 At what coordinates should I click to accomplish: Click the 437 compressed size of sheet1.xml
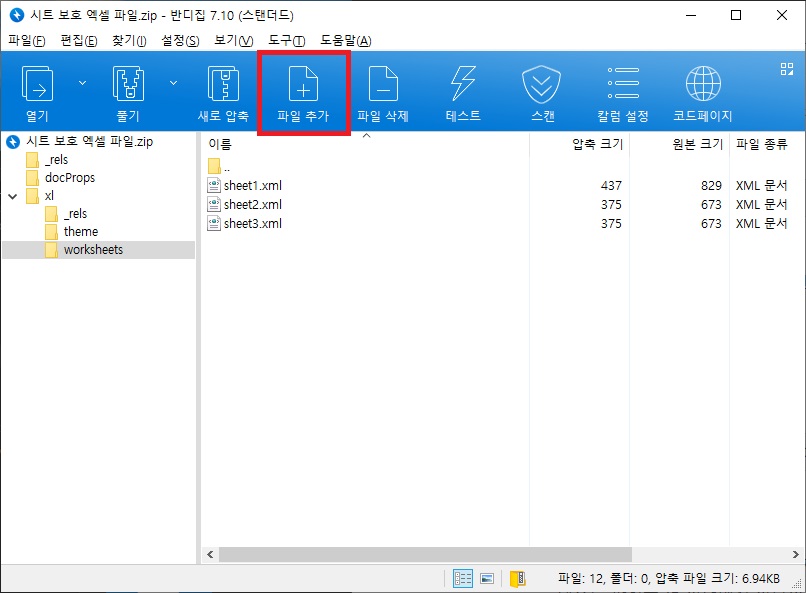611,186
